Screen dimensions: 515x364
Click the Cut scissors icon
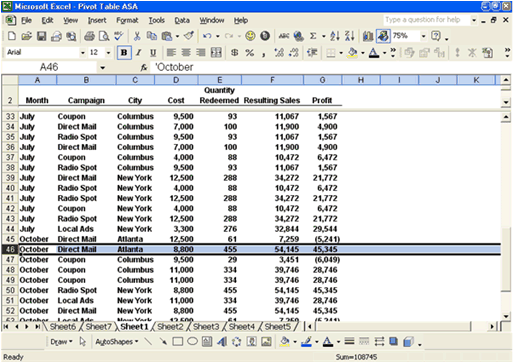(137, 36)
